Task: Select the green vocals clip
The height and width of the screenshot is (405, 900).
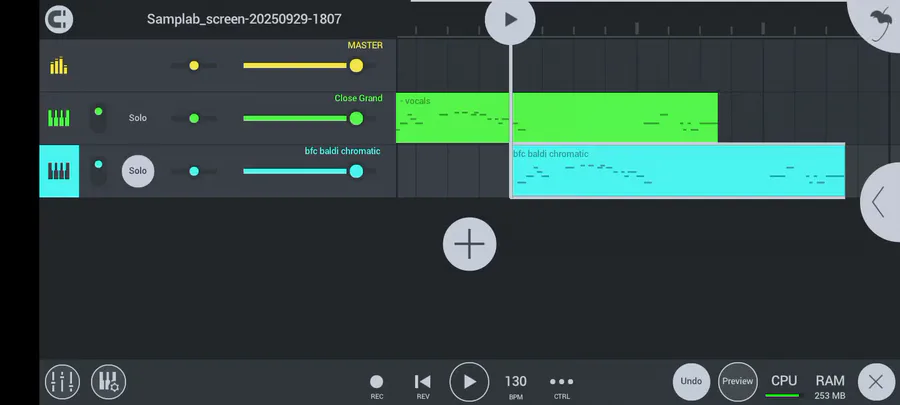Action: tap(557, 118)
